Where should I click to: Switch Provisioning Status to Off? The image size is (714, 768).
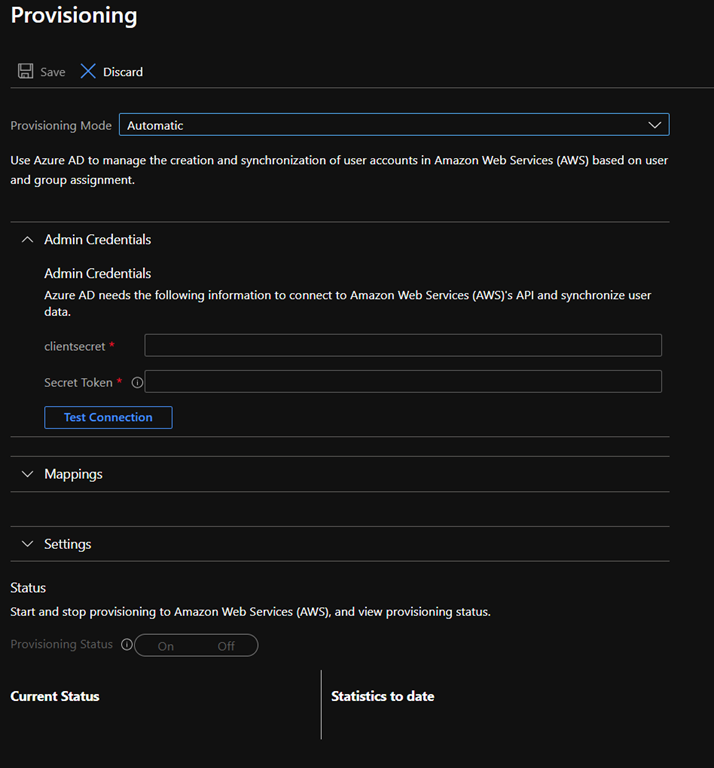(x=226, y=646)
